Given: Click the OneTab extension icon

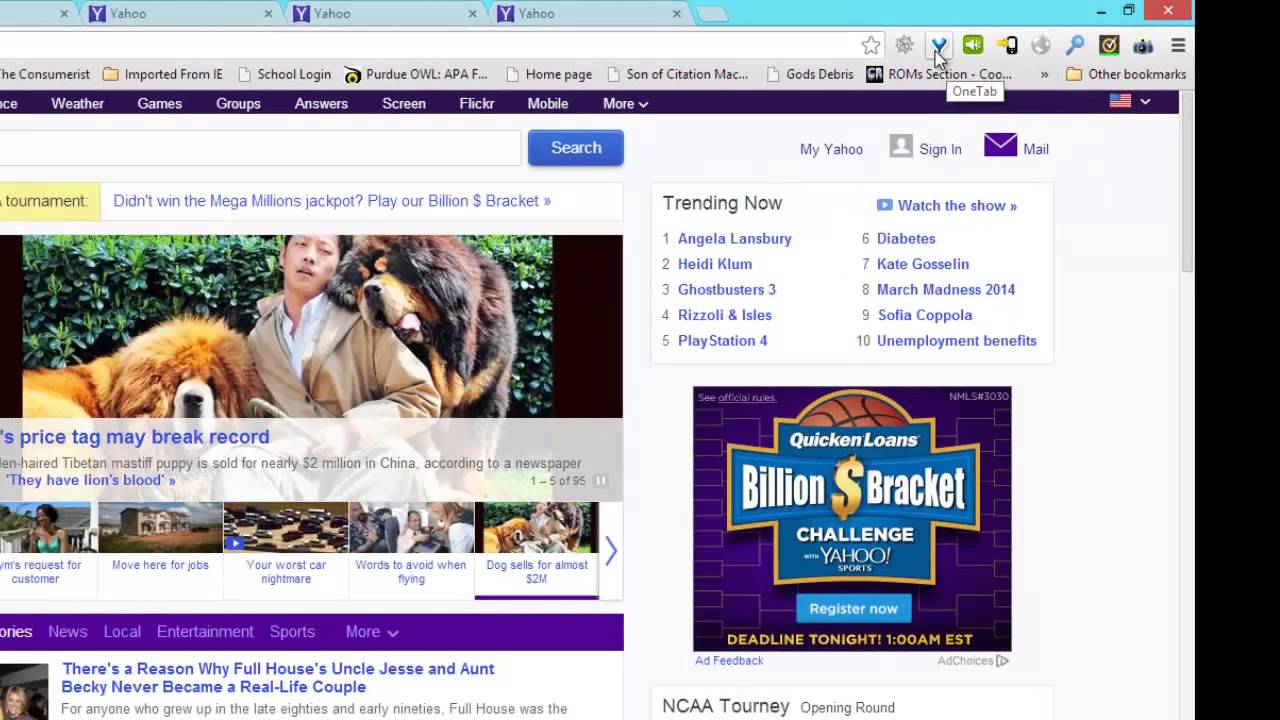Looking at the screenshot, I should (939, 45).
